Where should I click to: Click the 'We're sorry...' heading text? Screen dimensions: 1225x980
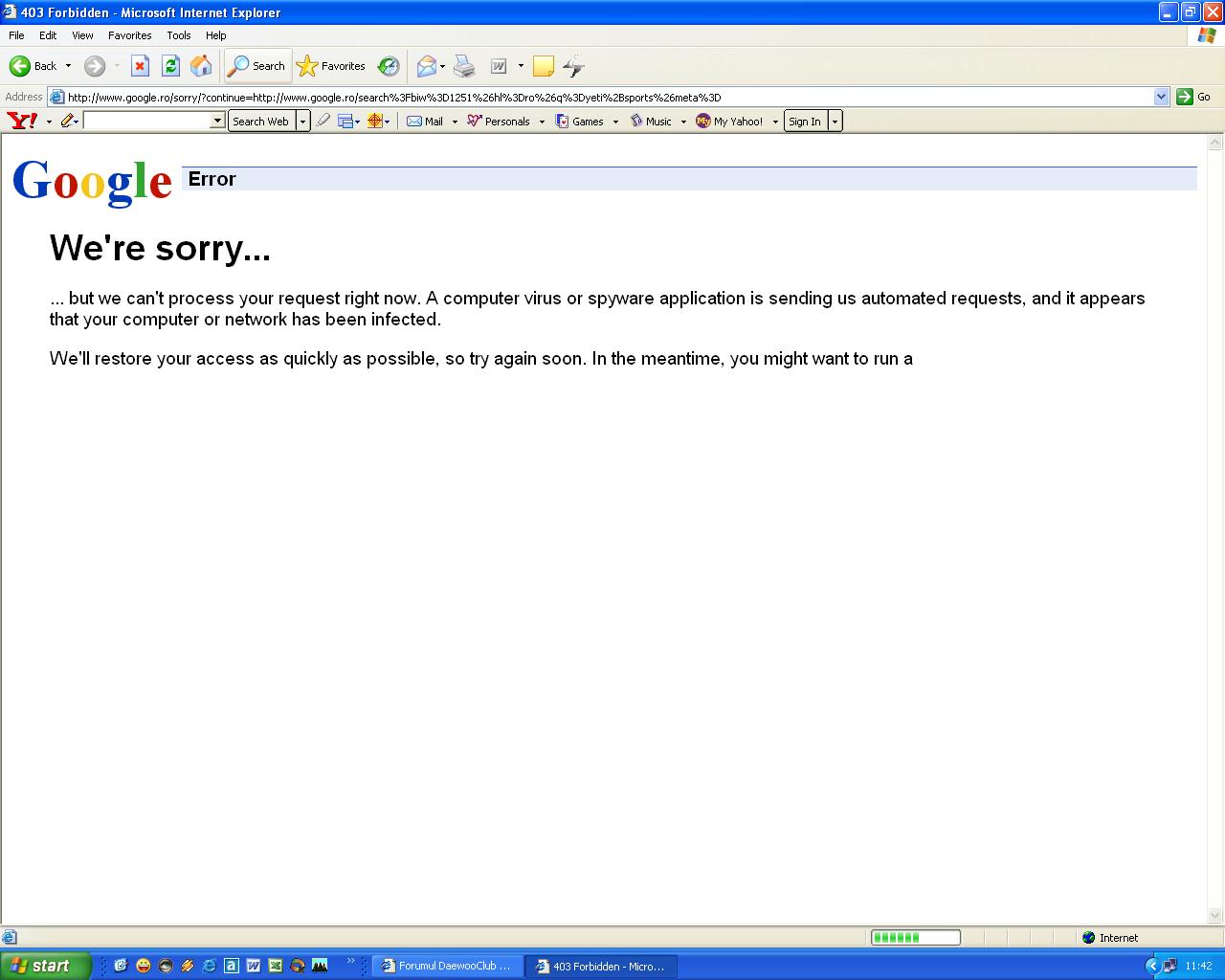pos(161,248)
